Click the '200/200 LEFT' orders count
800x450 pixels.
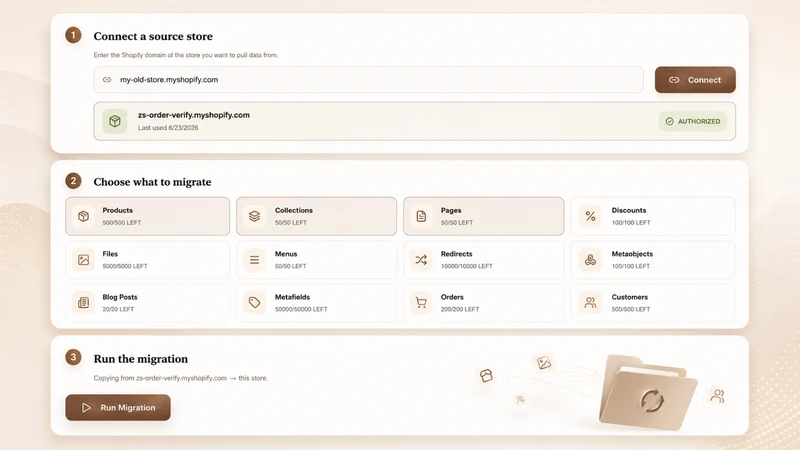[x=460, y=309]
